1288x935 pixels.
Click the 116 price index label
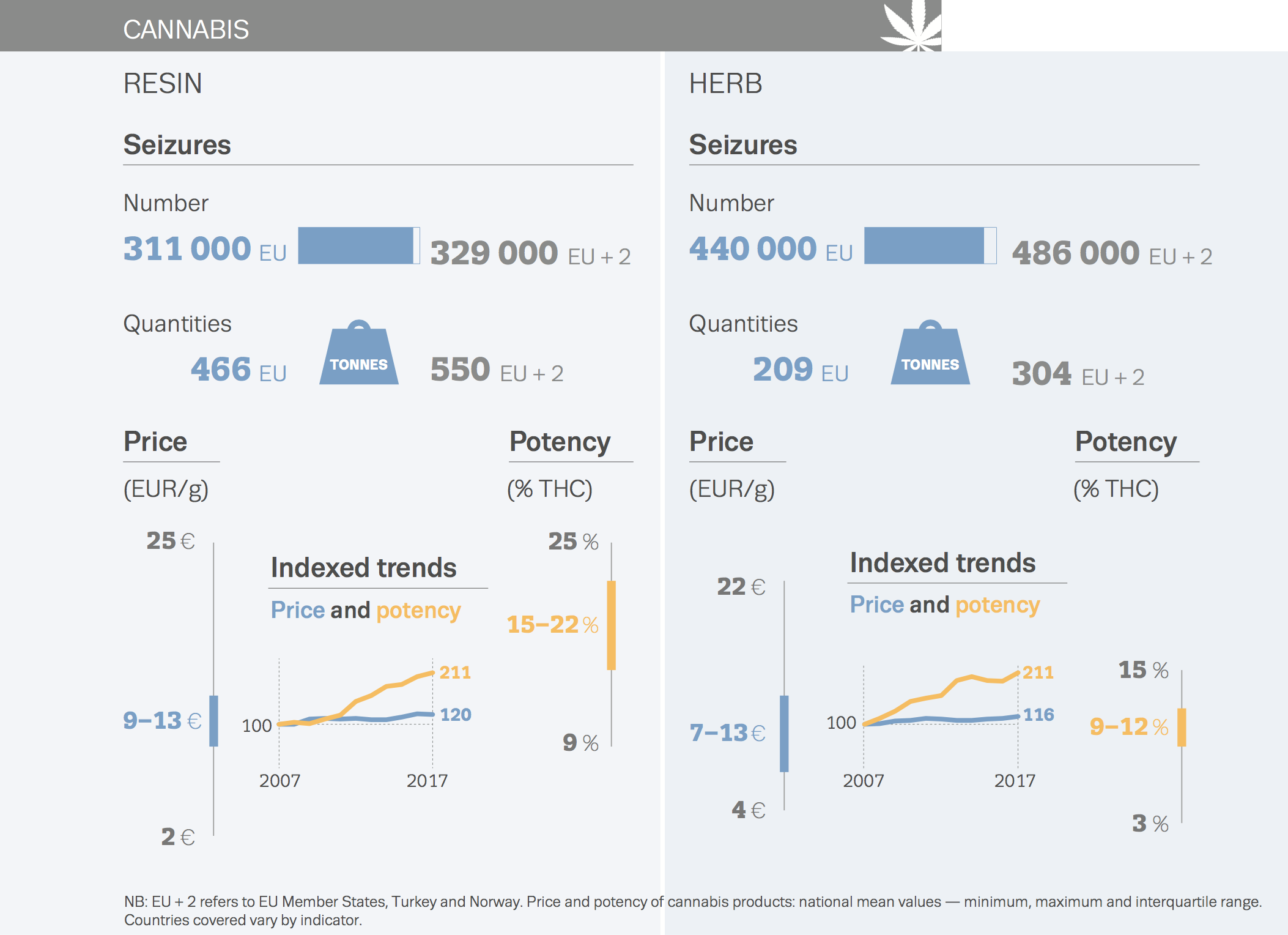[x=1038, y=714]
